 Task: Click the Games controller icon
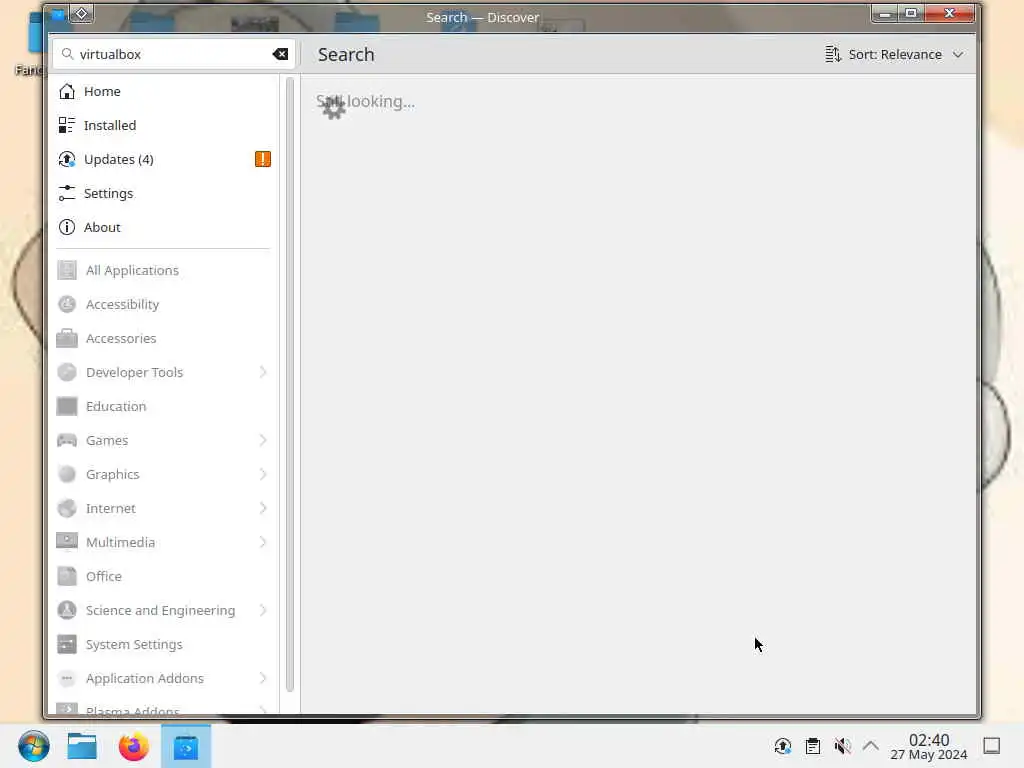click(x=67, y=440)
